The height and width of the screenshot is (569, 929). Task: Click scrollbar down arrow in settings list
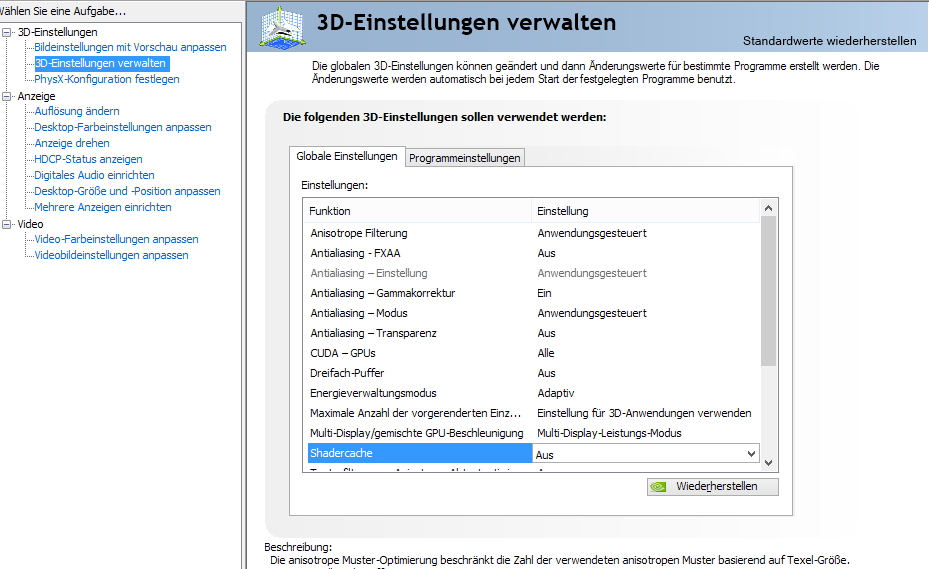[768, 463]
